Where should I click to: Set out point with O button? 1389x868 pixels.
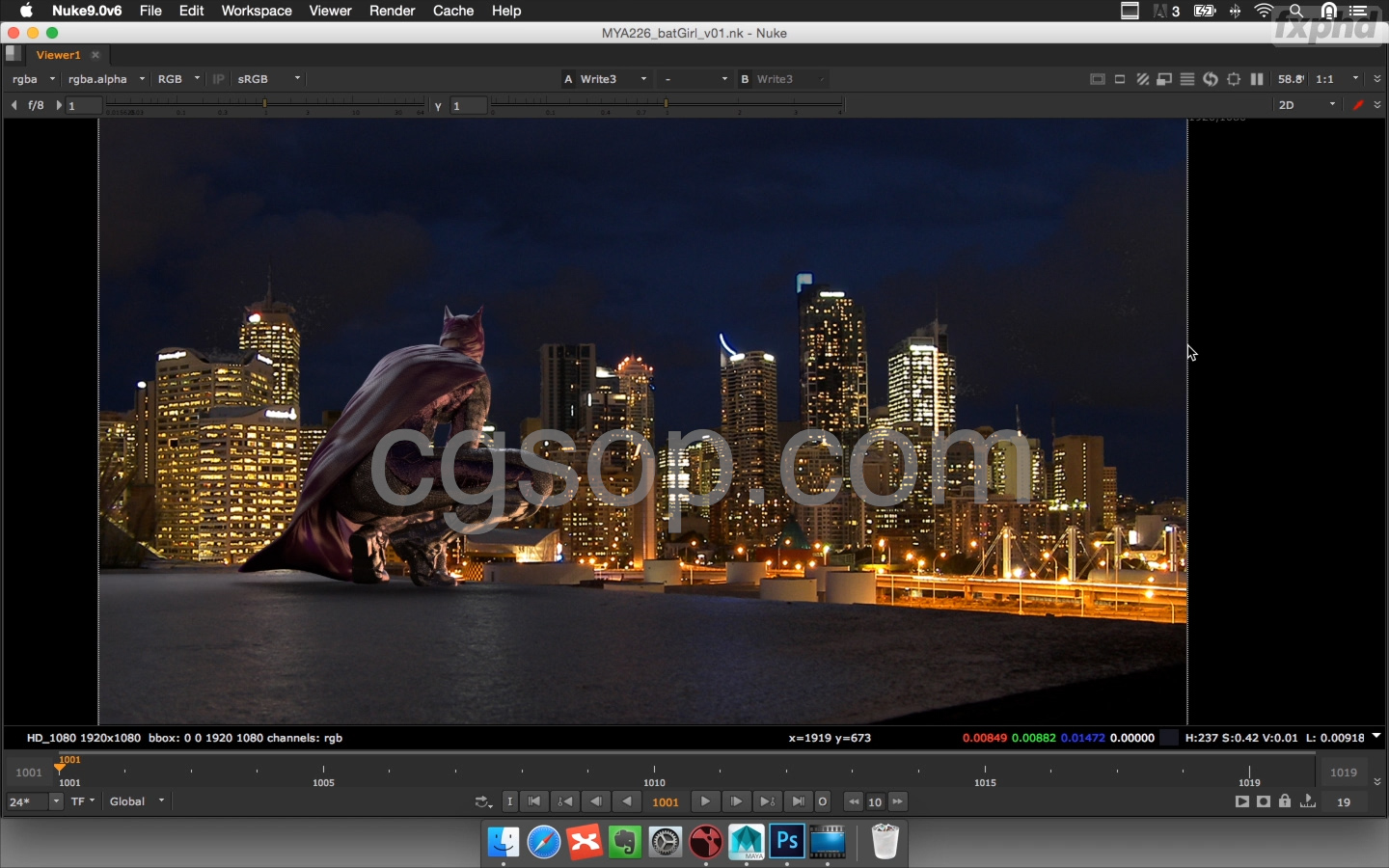(823, 801)
